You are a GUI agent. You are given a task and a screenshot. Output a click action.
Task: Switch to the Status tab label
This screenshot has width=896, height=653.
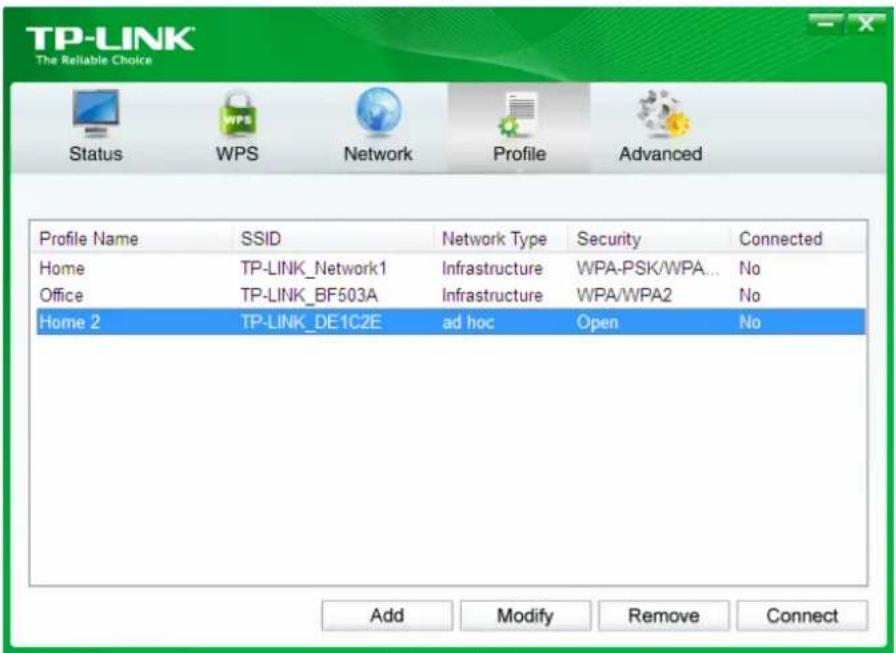tap(95, 154)
